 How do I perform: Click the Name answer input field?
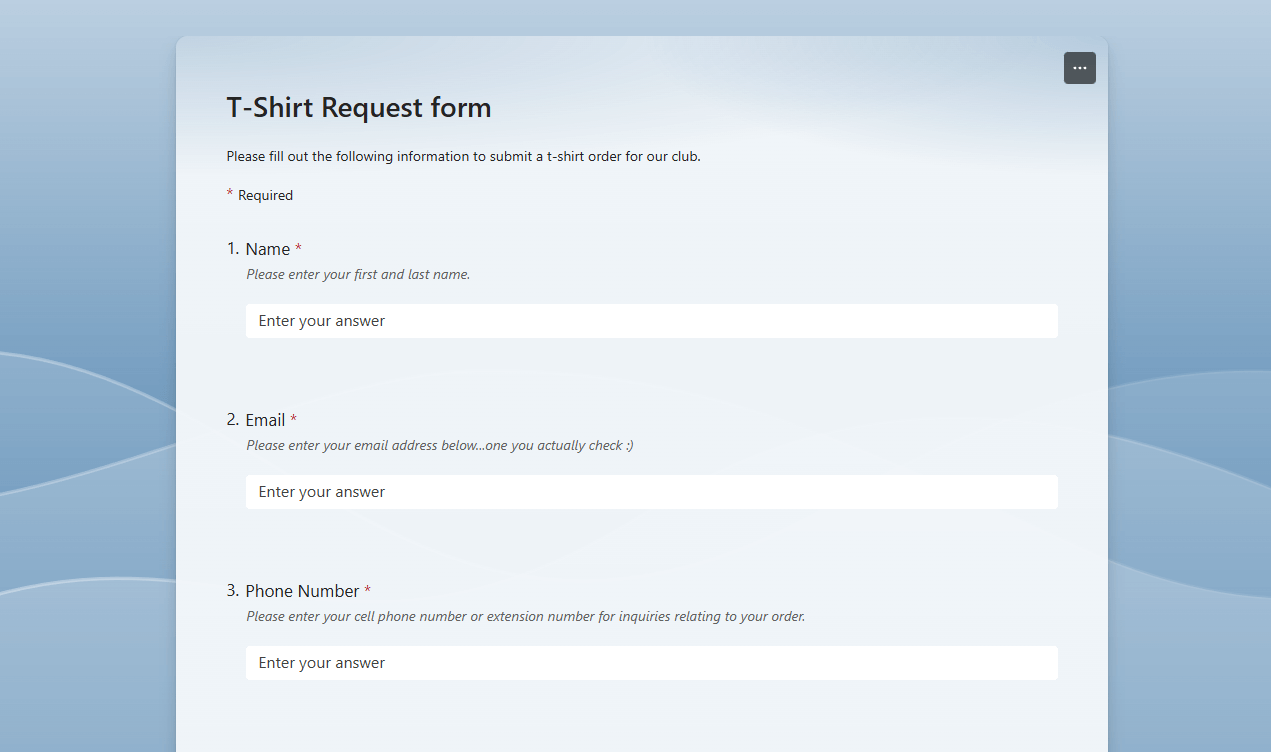pyautogui.click(x=651, y=321)
